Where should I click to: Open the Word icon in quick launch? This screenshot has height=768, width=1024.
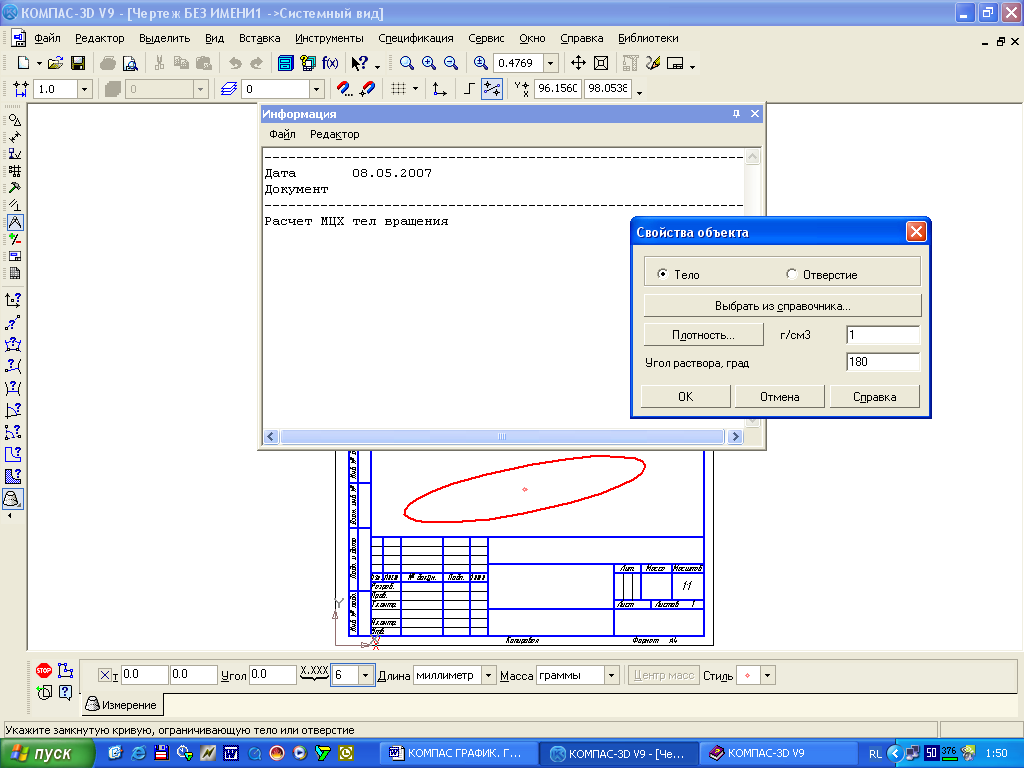point(231,754)
